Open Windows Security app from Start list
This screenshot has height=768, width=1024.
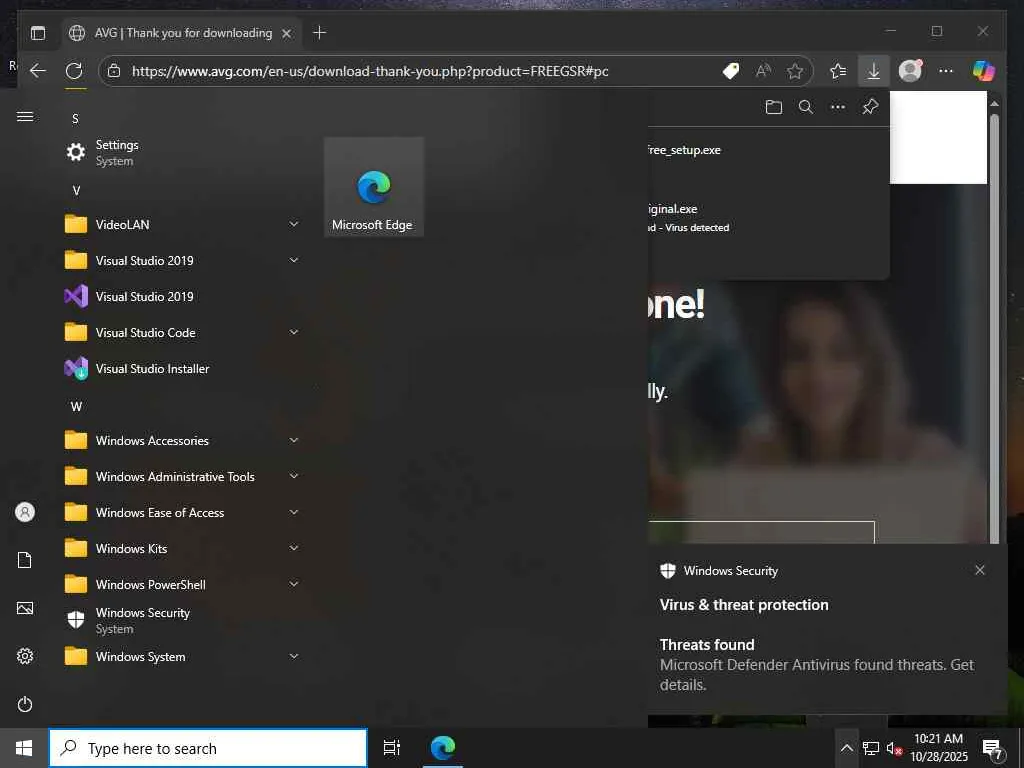point(183,620)
